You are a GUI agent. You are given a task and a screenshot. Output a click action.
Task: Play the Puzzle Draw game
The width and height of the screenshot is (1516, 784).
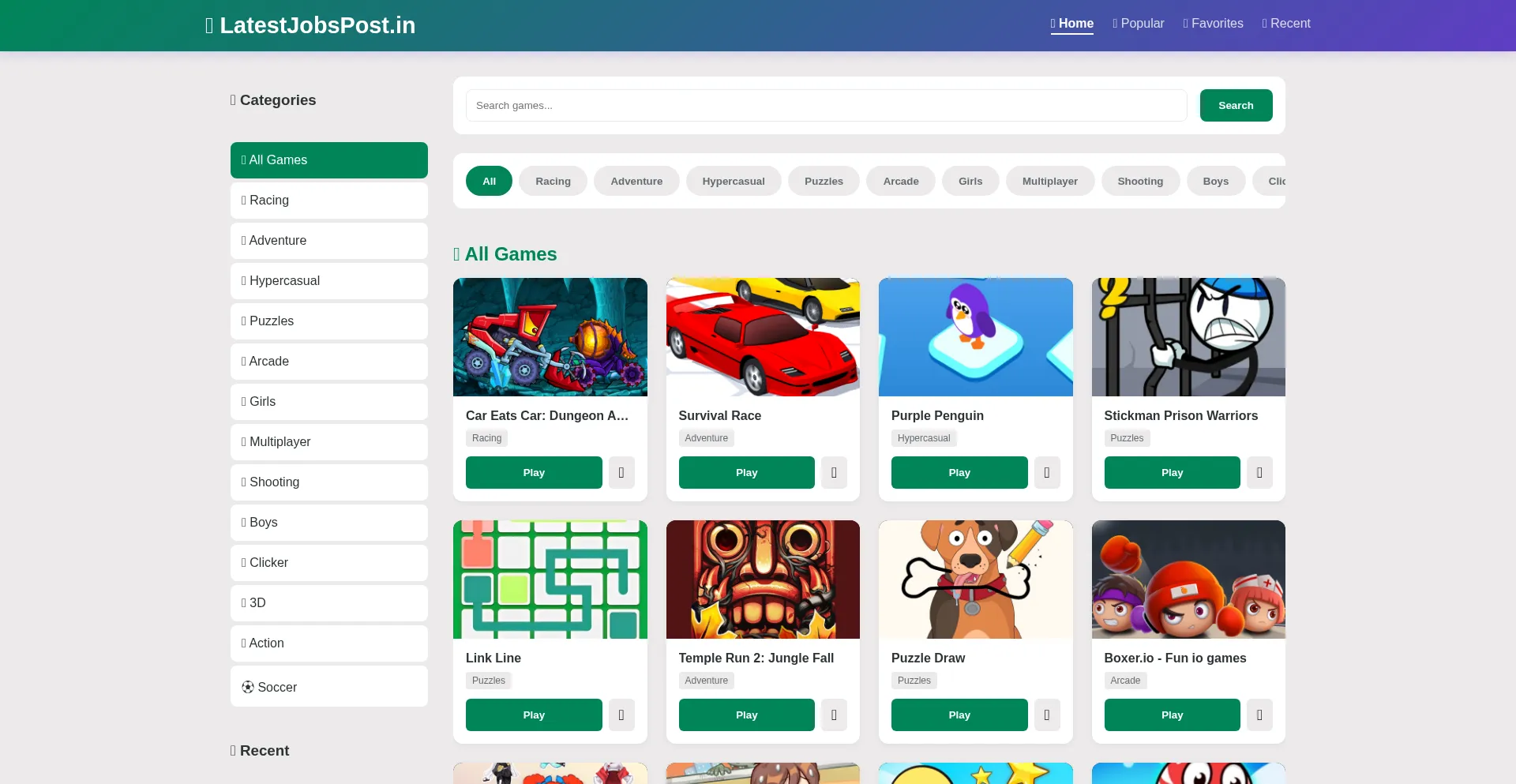tap(959, 715)
